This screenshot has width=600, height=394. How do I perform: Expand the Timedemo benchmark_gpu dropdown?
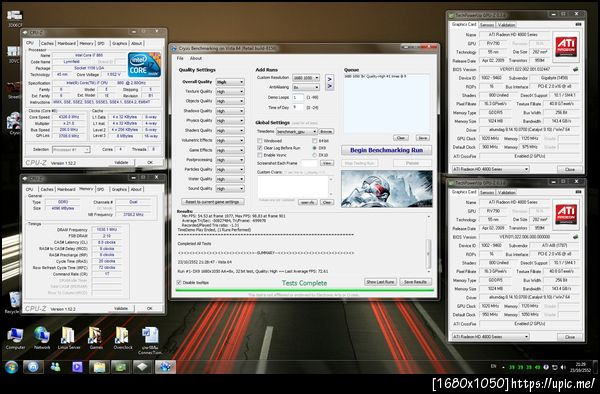(x=297, y=131)
